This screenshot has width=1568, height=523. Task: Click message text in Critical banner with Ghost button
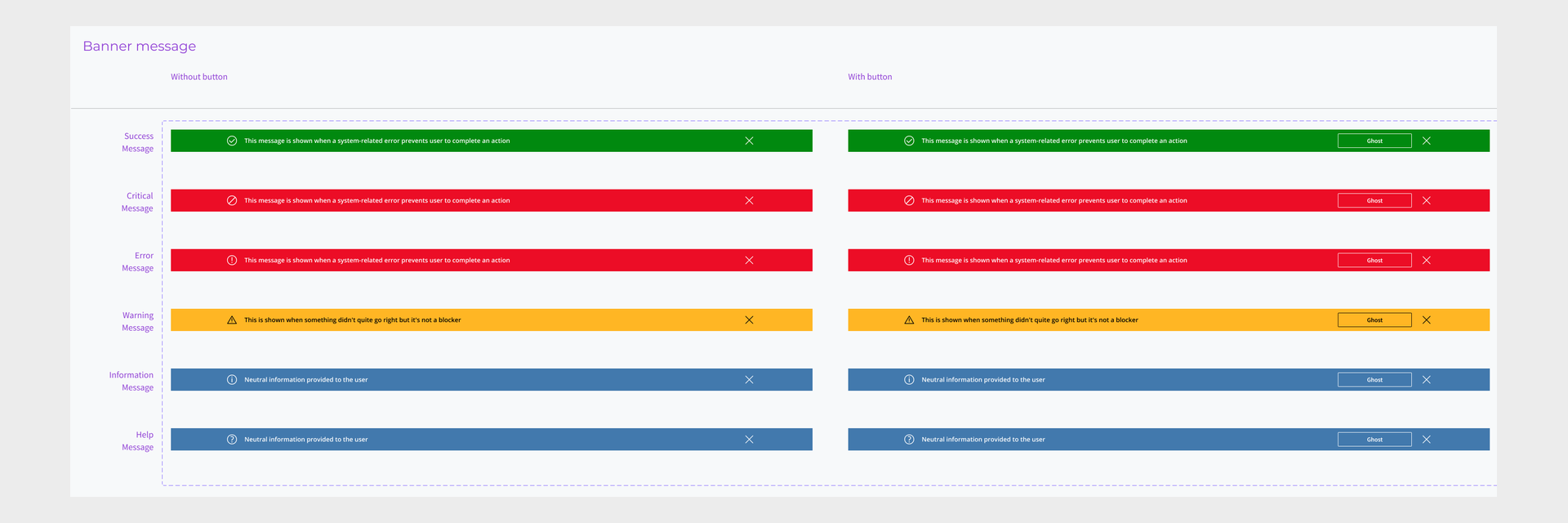(x=1054, y=200)
